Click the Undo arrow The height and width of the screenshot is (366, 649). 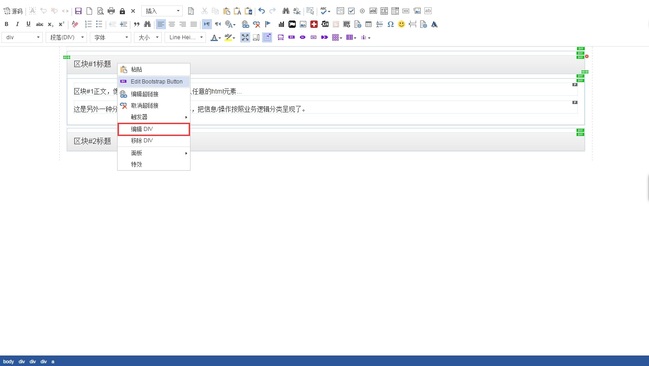262,11
